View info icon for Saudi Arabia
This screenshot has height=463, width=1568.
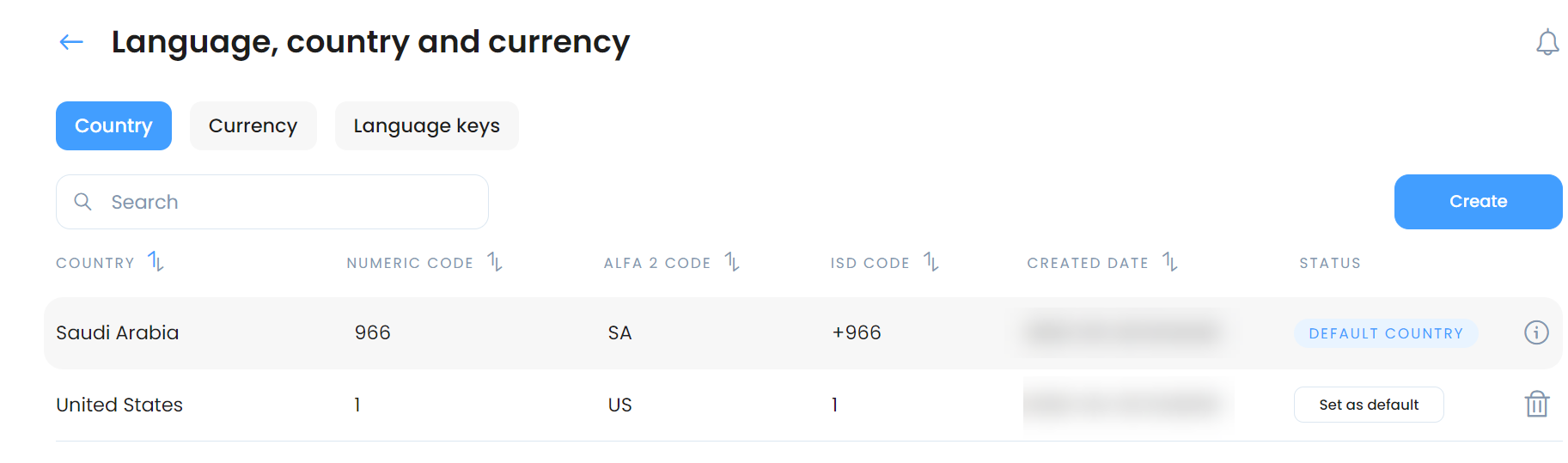click(1536, 332)
